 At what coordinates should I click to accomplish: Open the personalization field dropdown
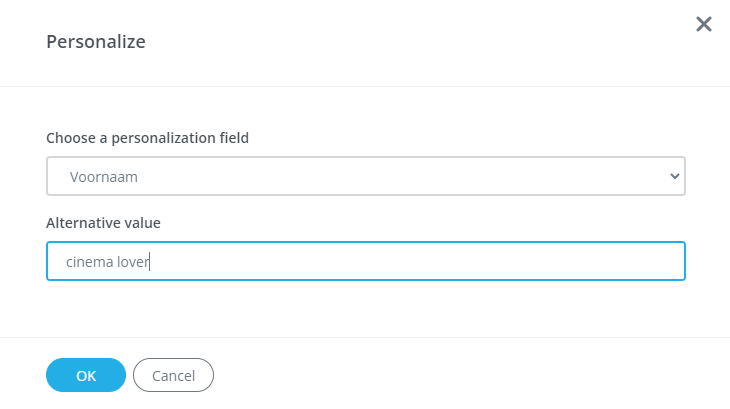coord(365,176)
